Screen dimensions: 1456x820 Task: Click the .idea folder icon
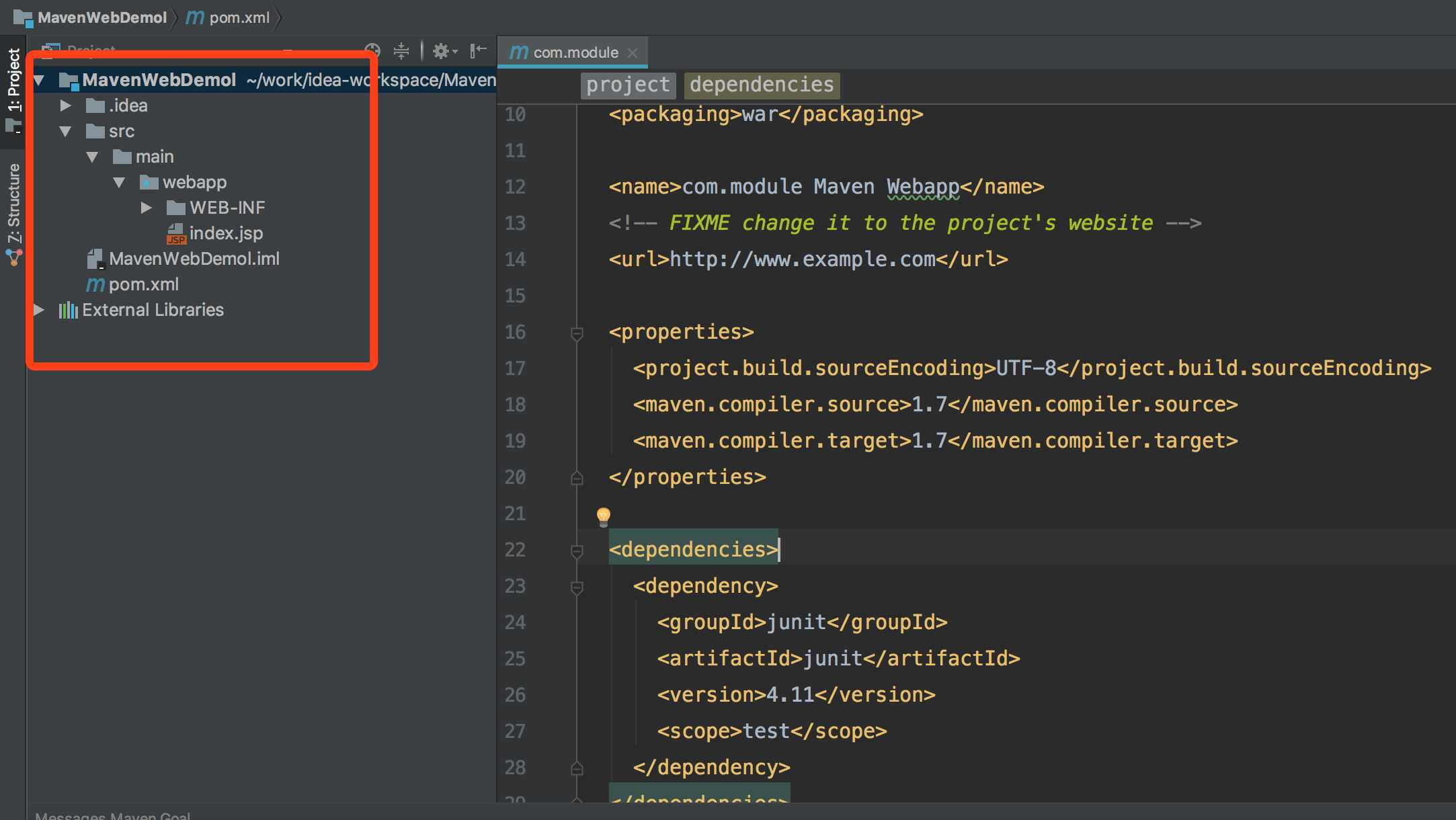pos(95,106)
